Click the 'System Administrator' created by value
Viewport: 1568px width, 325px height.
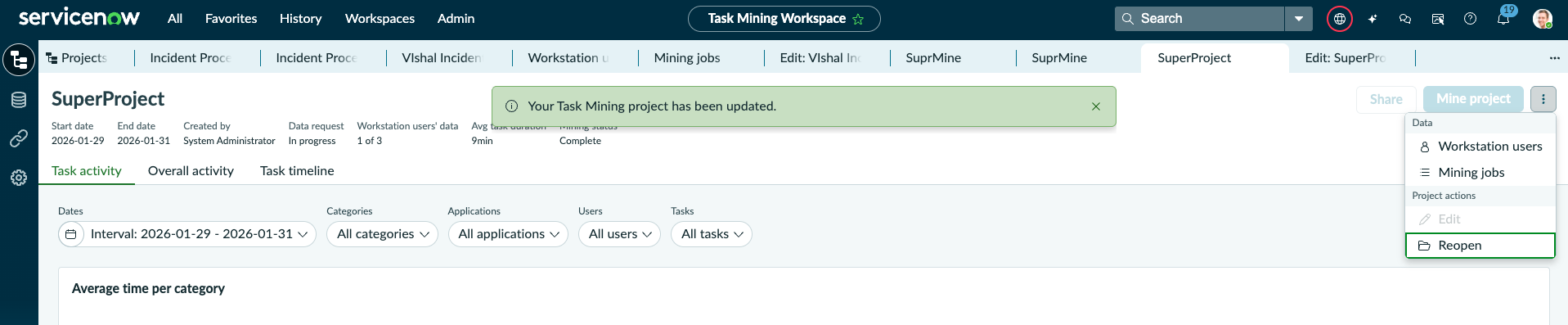(x=229, y=141)
